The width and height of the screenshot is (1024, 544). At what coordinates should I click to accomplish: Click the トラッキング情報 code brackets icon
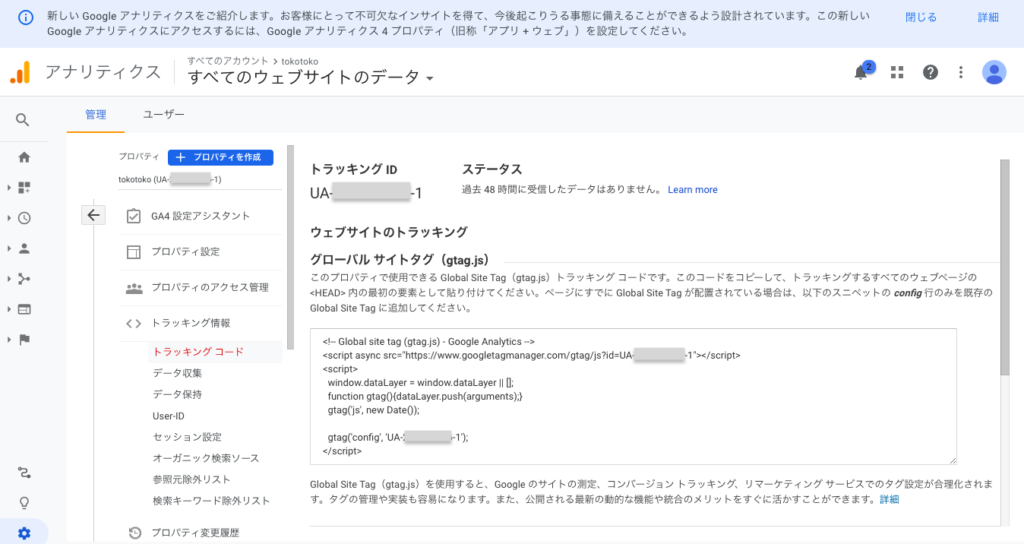(133, 323)
